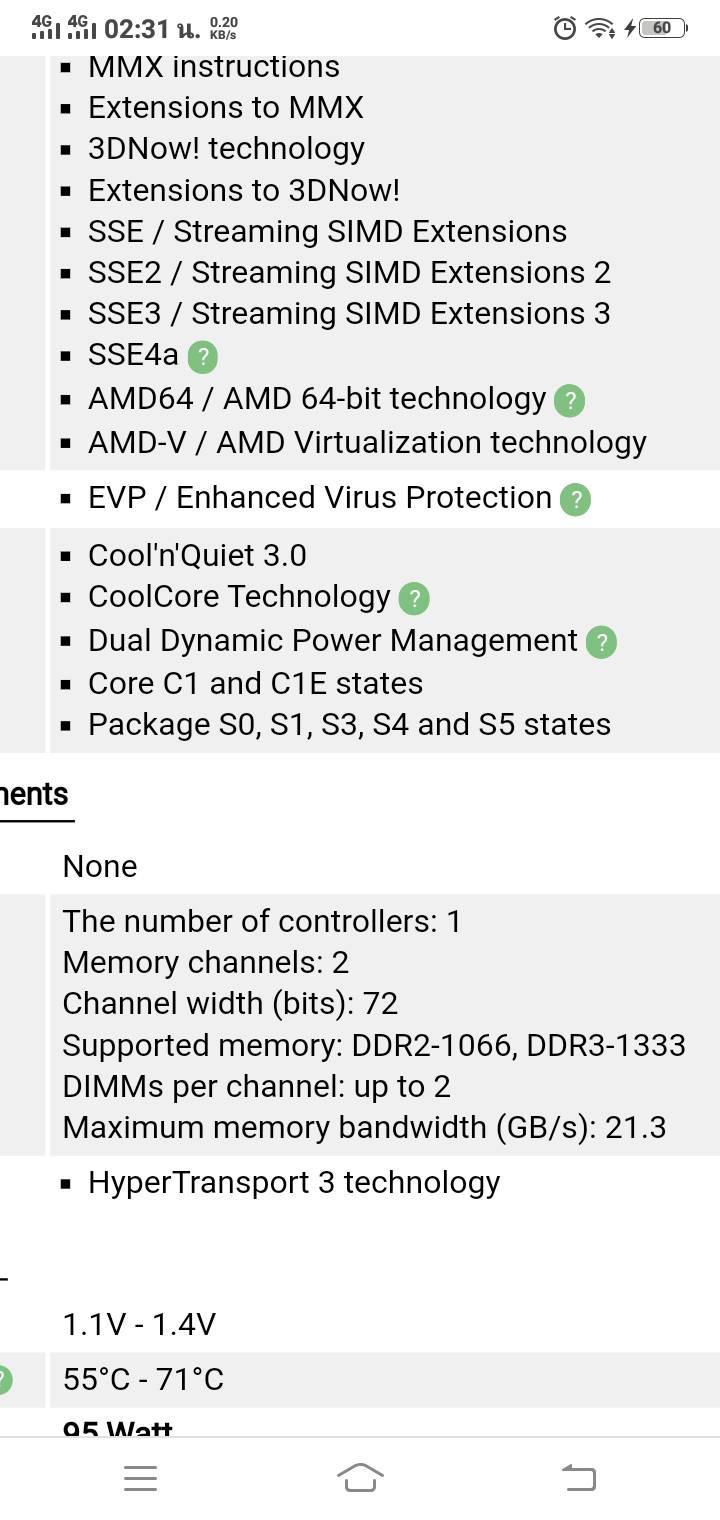This screenshot has height=1520, width=720.
Task: Click the 1.1V - 1.4V voltage value
Action: (x=139, y=1324)
